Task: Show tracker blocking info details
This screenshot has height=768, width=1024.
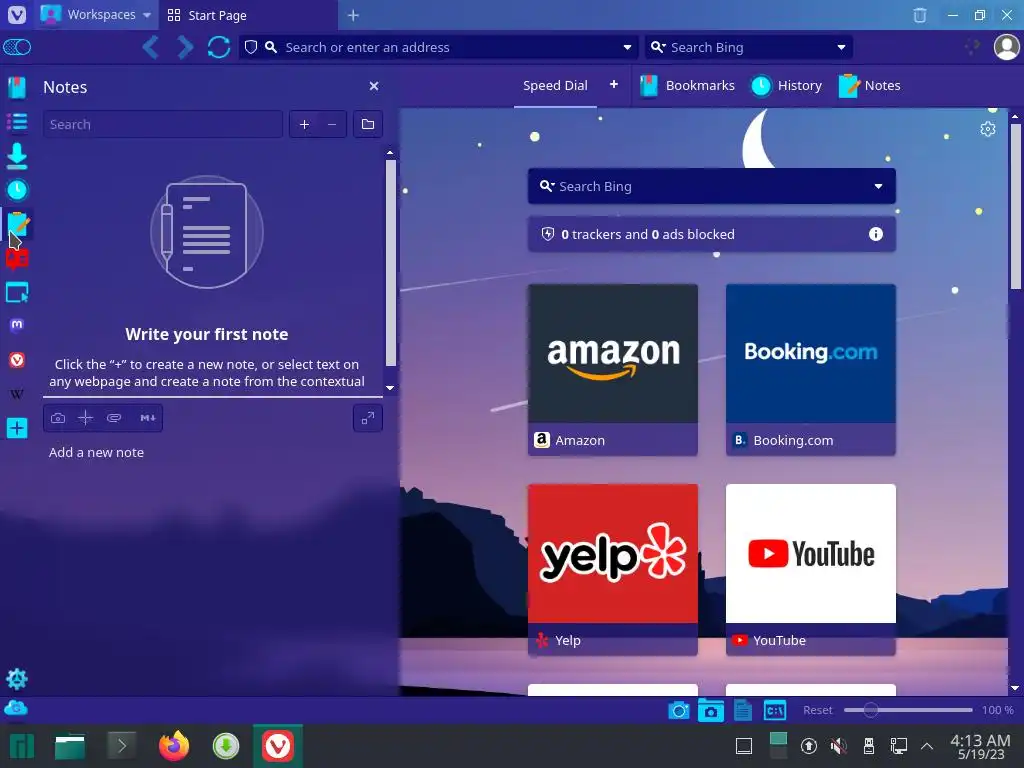Action: 876,234
